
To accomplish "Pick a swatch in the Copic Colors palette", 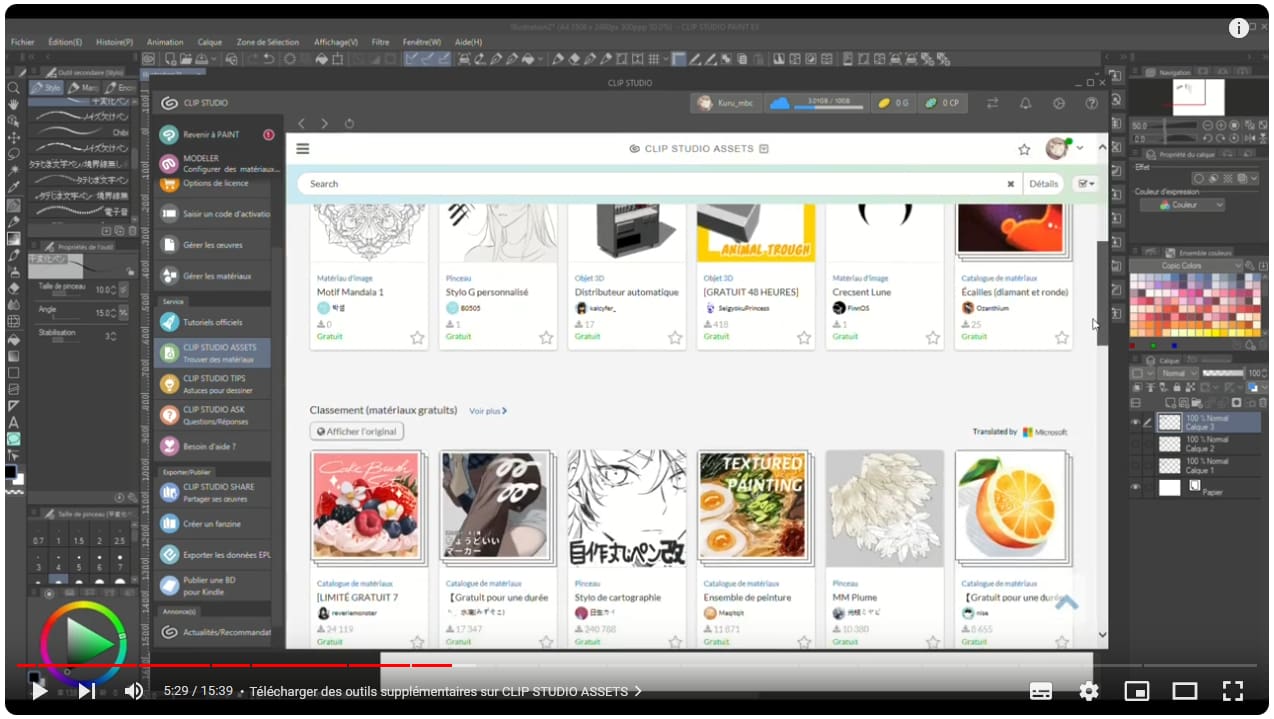I will [x=1193, y=306].
